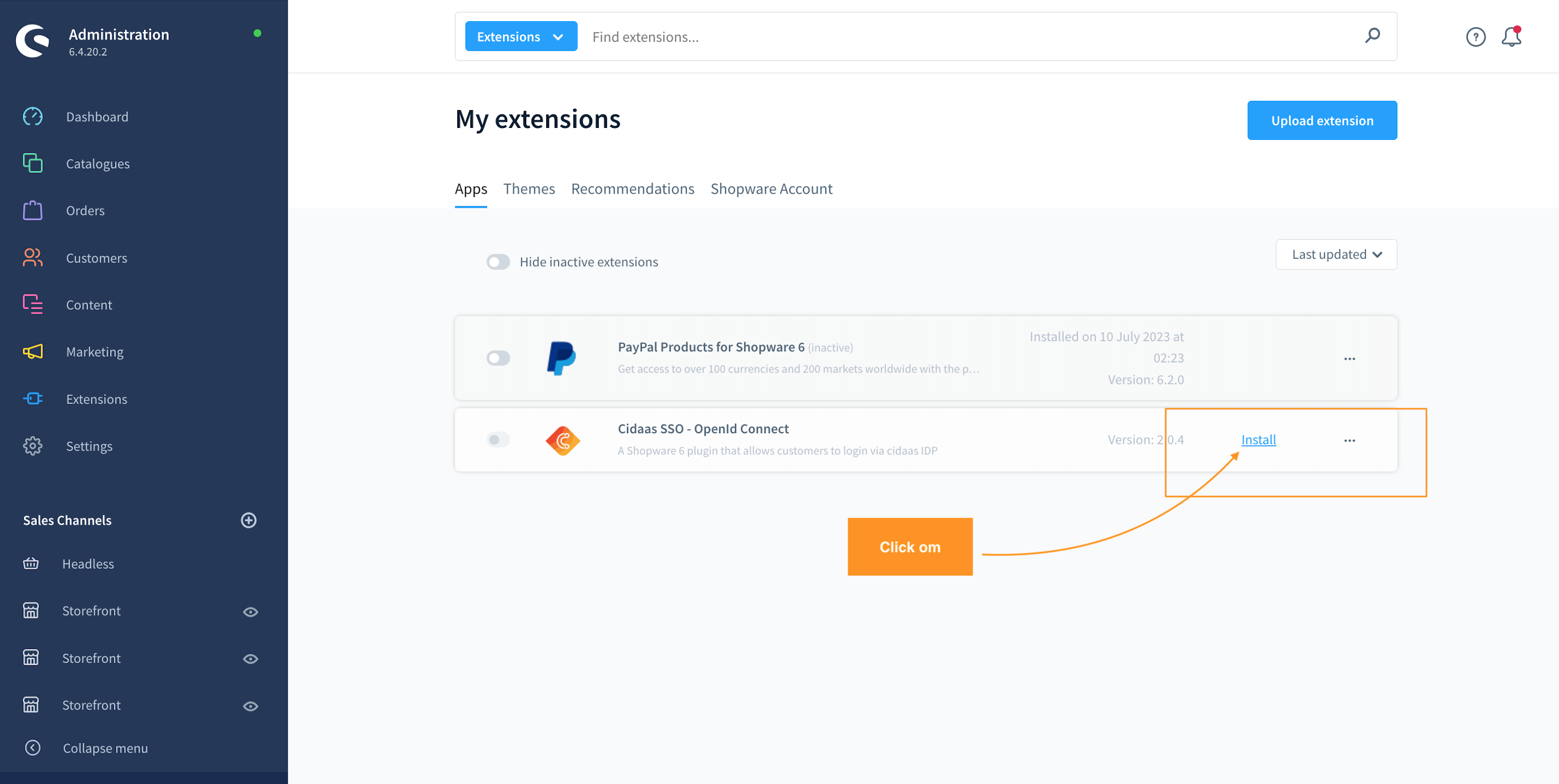
Task: Open Cidaas SSO three-dots menu
Action: point(1349,440)
